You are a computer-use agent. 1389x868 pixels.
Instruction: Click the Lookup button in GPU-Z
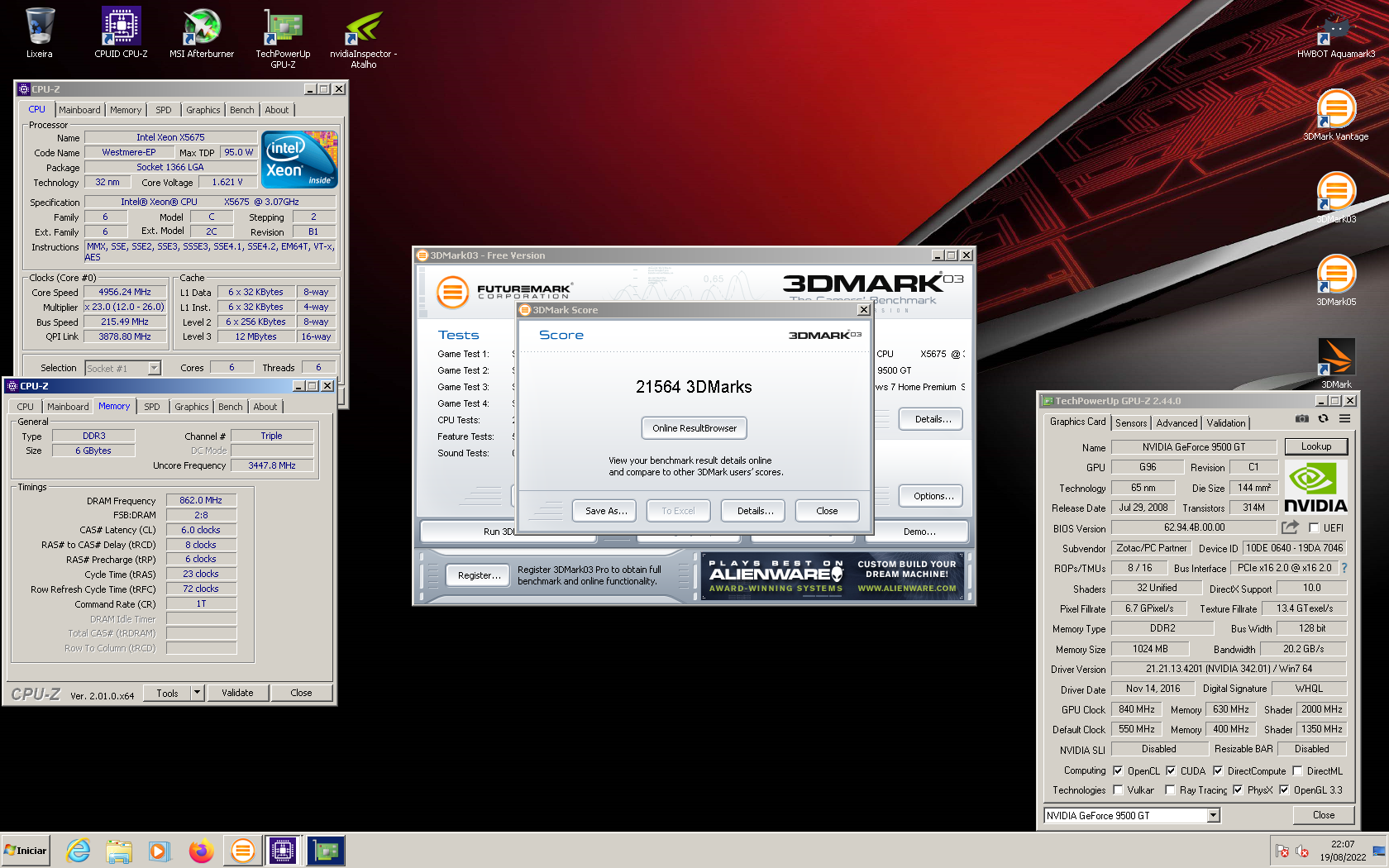click(x=1316, y=446)
